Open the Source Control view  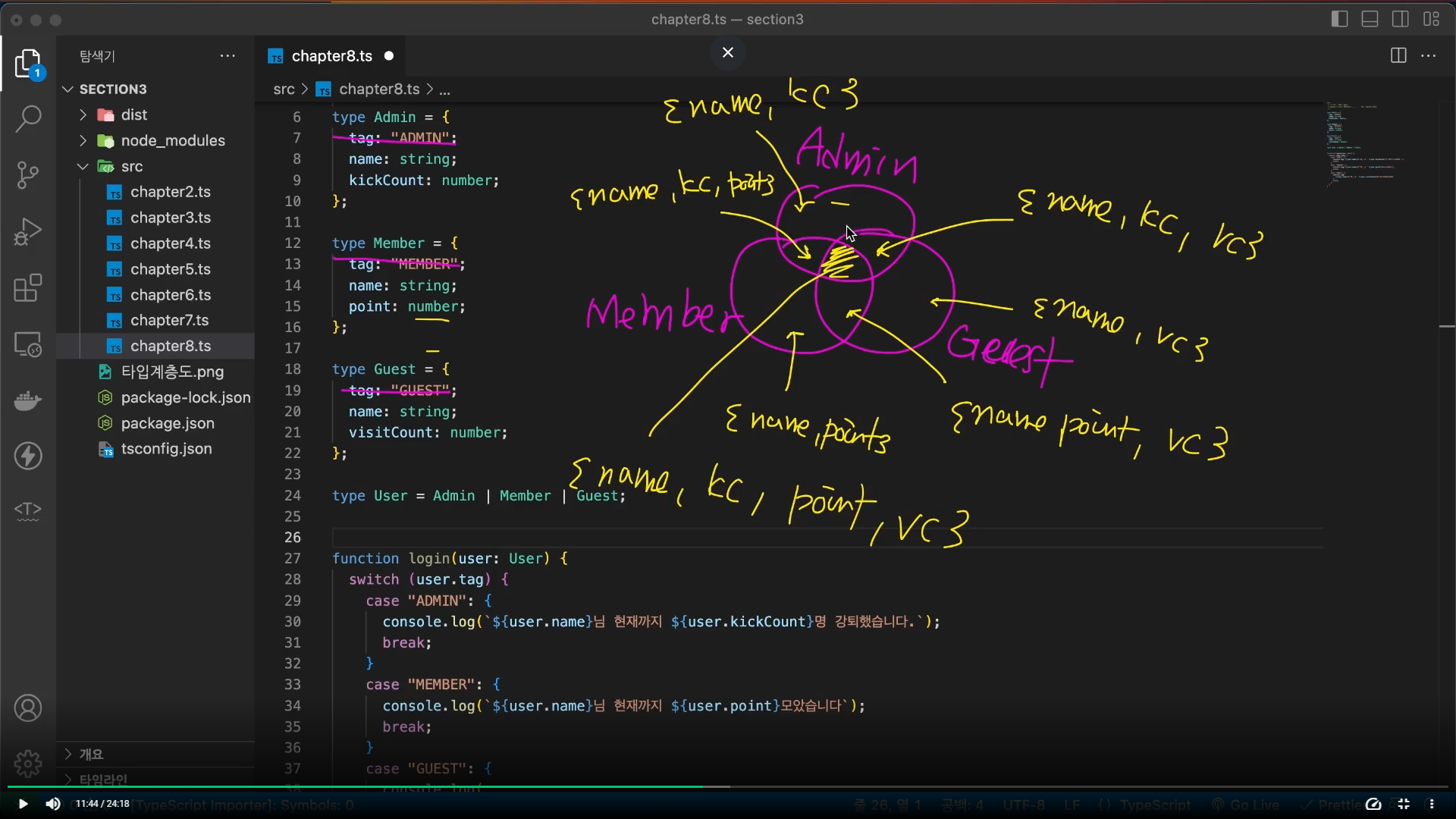click(28, 174)
